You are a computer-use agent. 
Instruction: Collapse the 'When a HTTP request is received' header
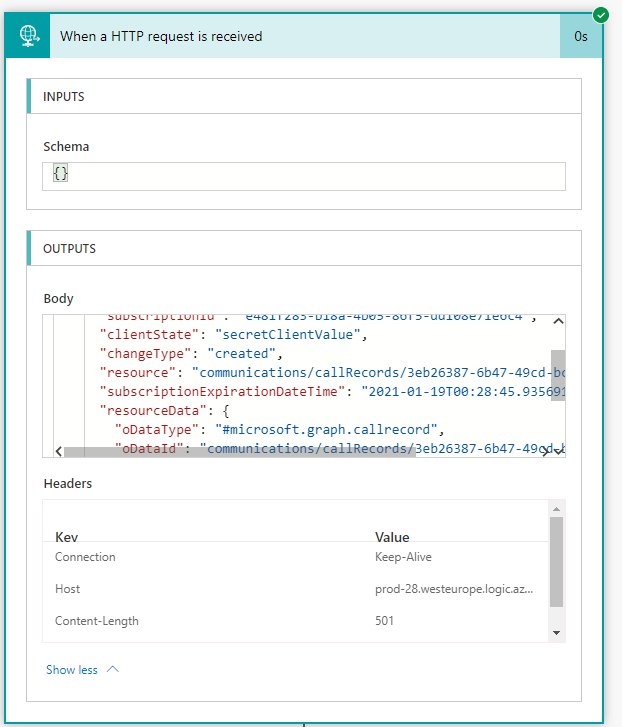click(x=300, y=36)
